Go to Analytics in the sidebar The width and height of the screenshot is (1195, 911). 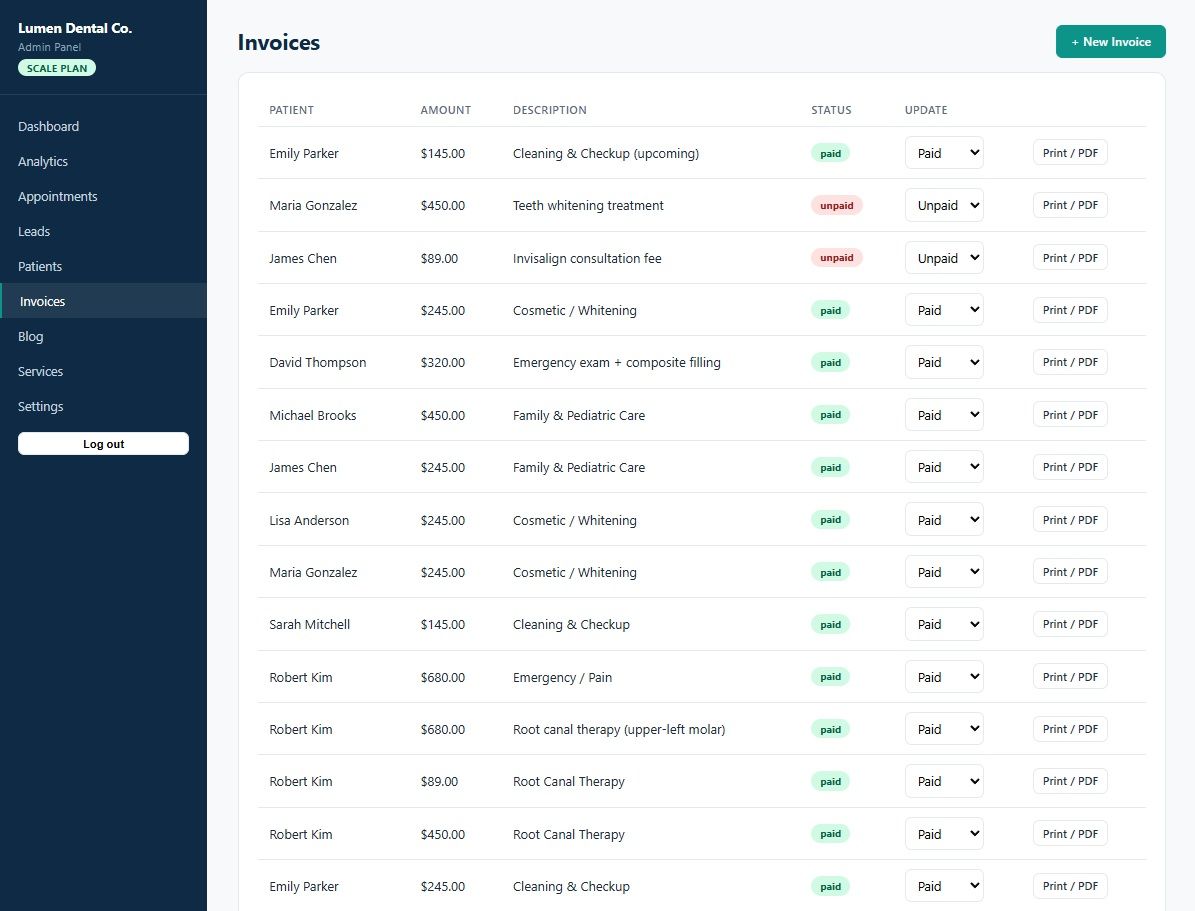coord(103,162)
